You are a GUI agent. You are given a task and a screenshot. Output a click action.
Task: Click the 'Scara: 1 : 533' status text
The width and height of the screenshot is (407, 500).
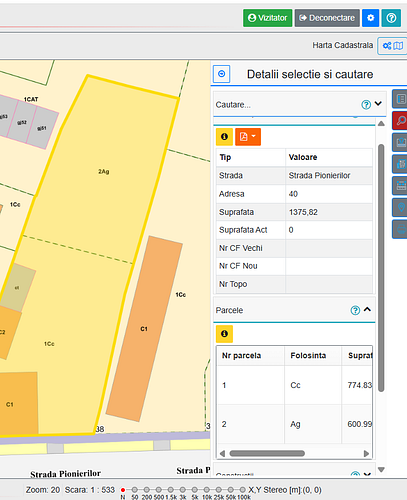(90, 490)
